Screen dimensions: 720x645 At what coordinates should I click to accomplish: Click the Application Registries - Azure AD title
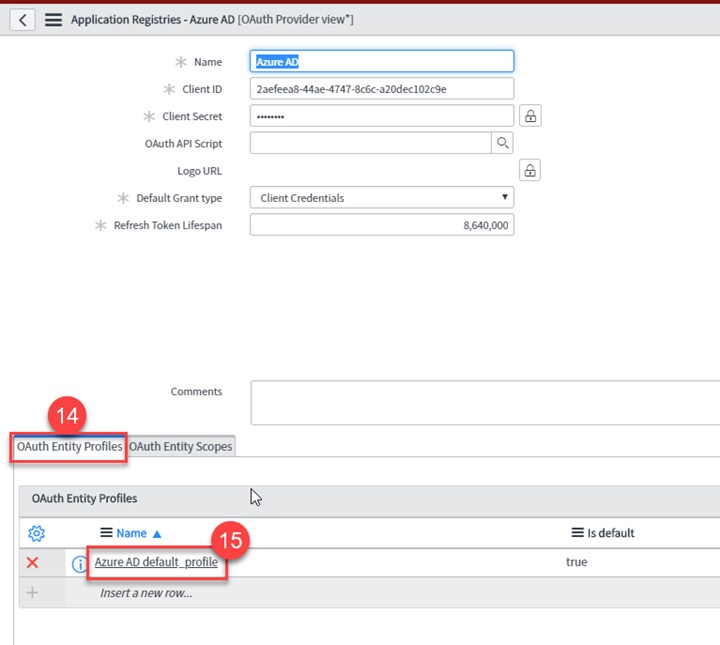click(x=152, y=20)
